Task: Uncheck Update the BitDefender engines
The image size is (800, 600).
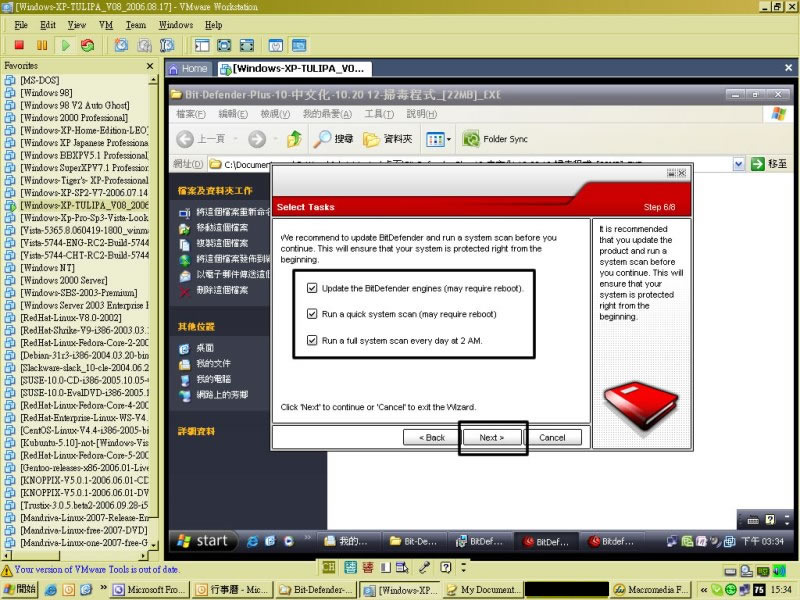Action: [x=312, y=288]
